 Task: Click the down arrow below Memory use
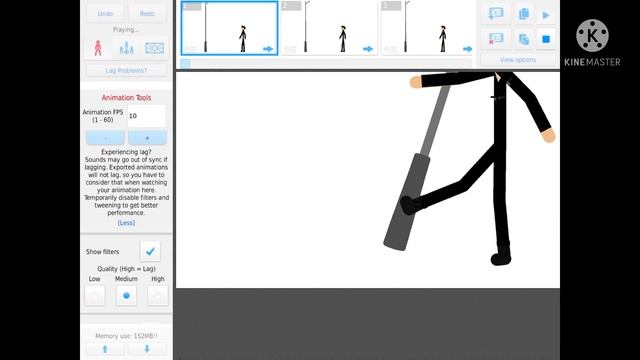(x=147, y=349)
